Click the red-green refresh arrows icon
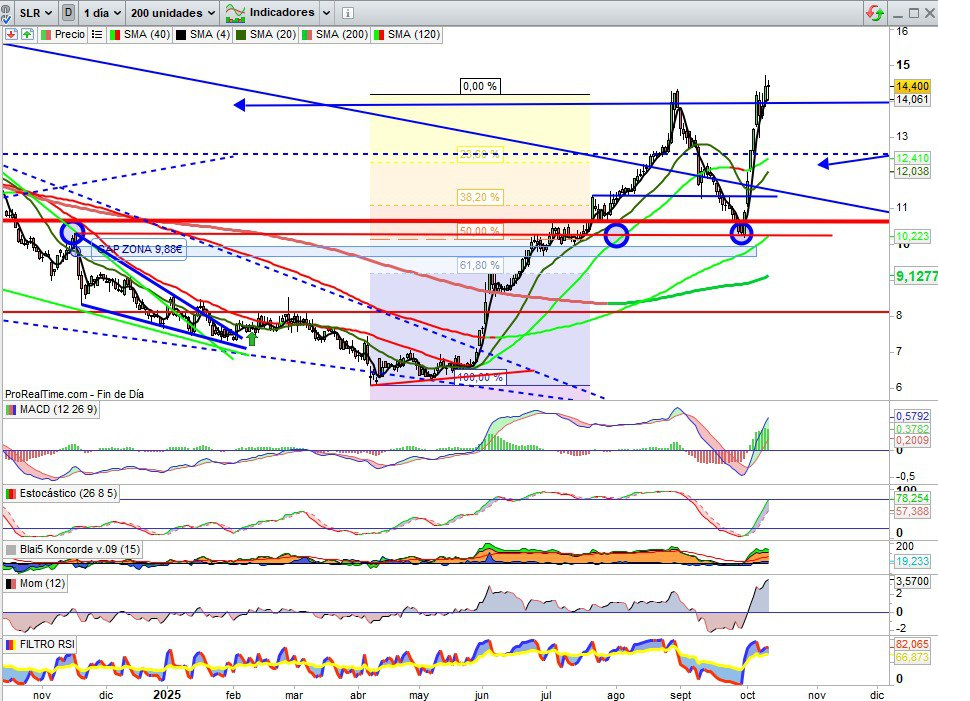Screen dimensions: 970x701 coord(875,13)
